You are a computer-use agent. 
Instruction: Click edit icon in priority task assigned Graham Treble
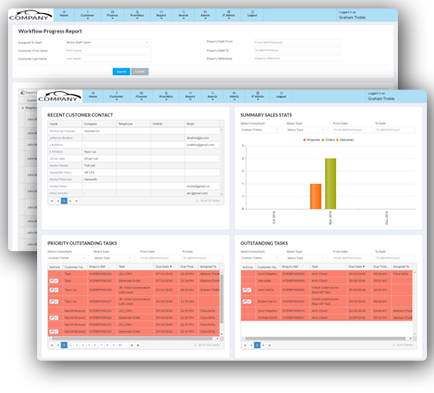click(x=52, y=290)
